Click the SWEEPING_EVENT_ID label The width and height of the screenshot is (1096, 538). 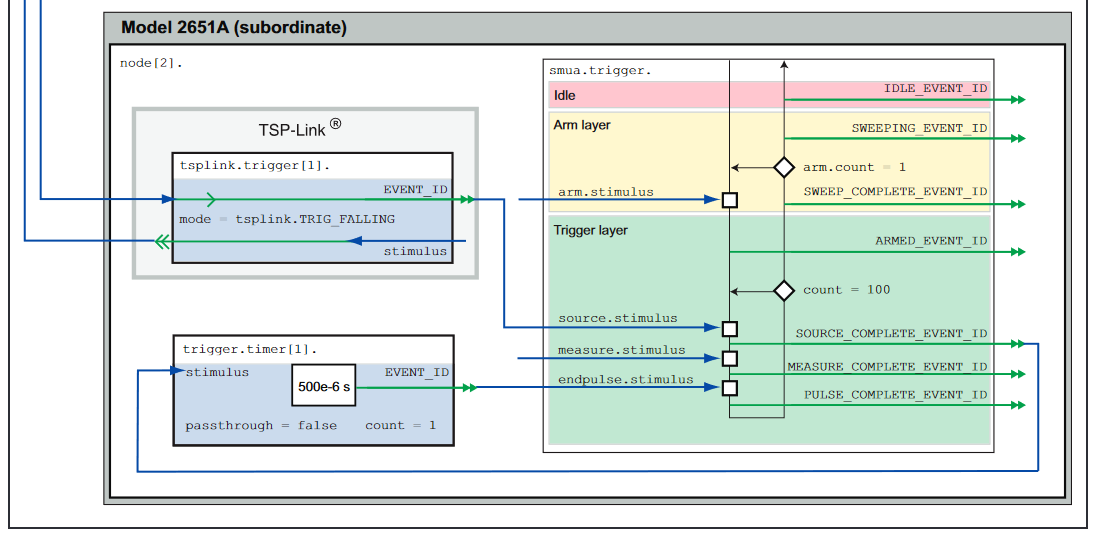919,128
